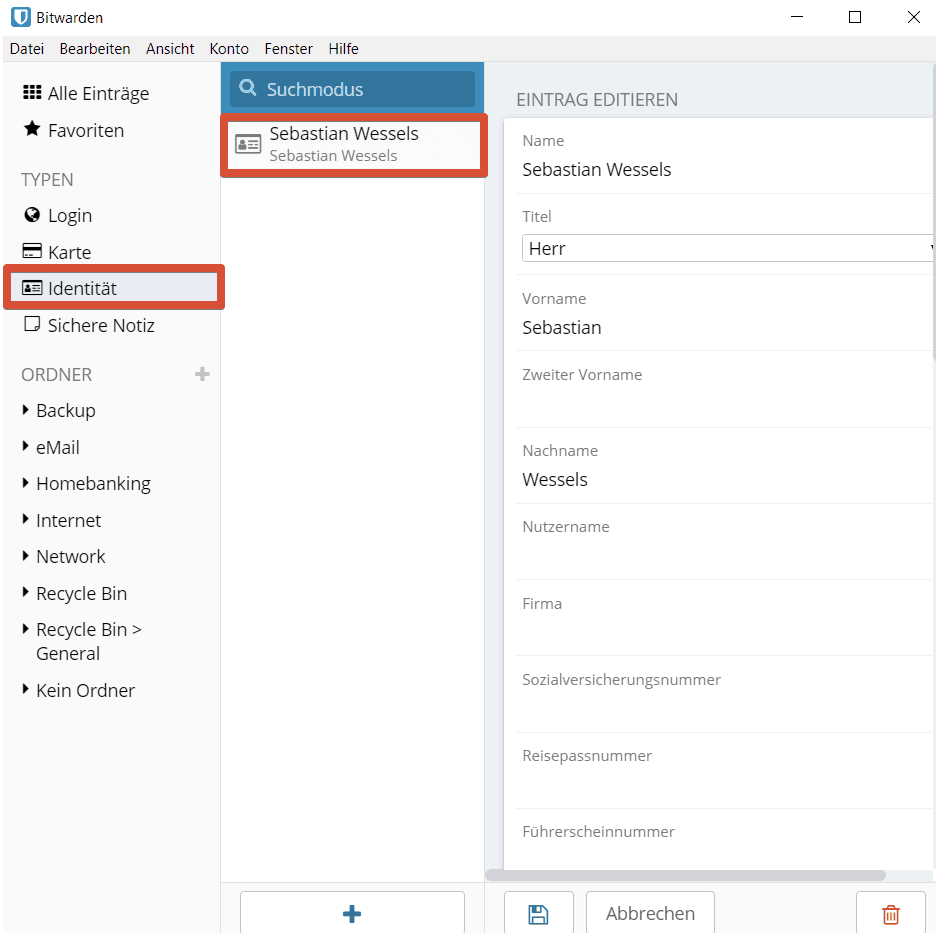Add new entry with plus button

pos(352,913)
